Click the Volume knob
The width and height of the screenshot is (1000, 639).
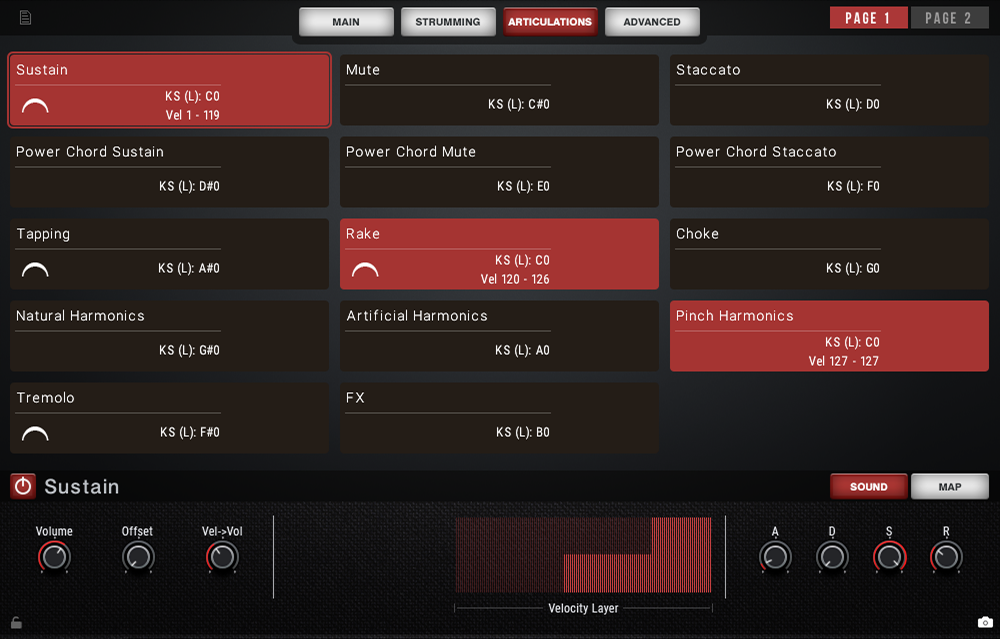coord(54,557)
